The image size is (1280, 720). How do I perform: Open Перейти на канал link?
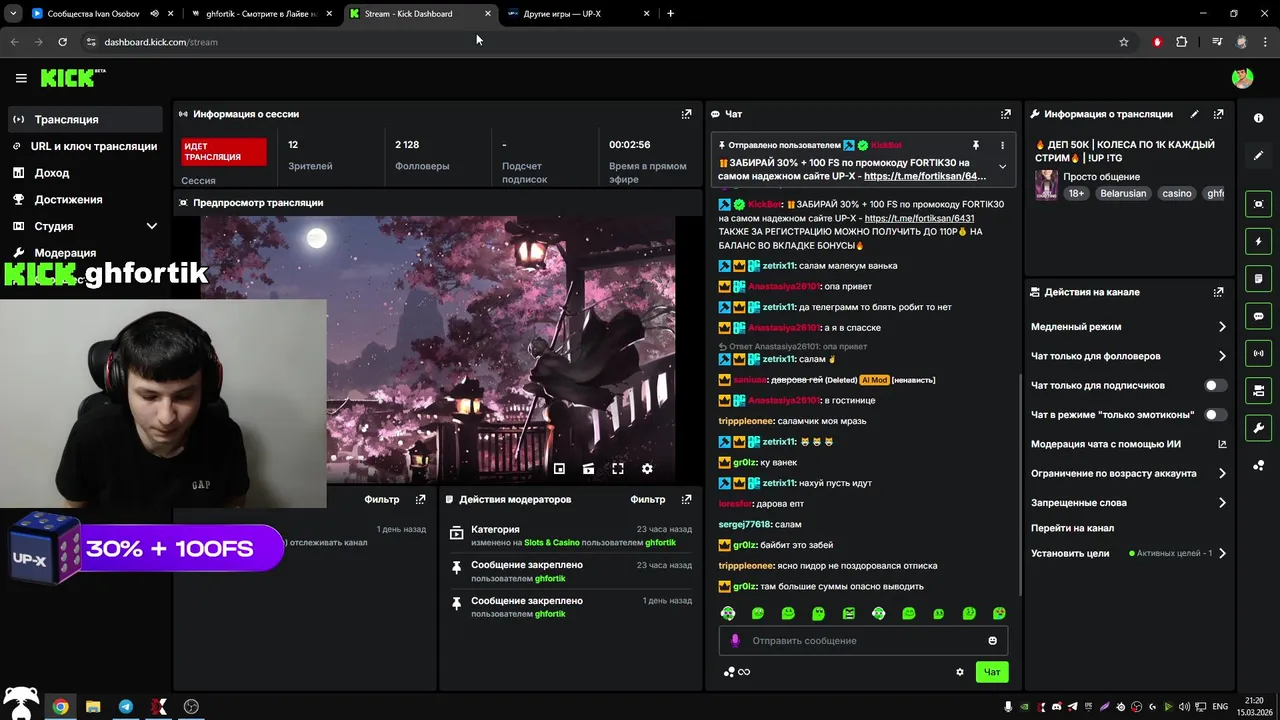pyautogui.click(x=1072, y=528)
